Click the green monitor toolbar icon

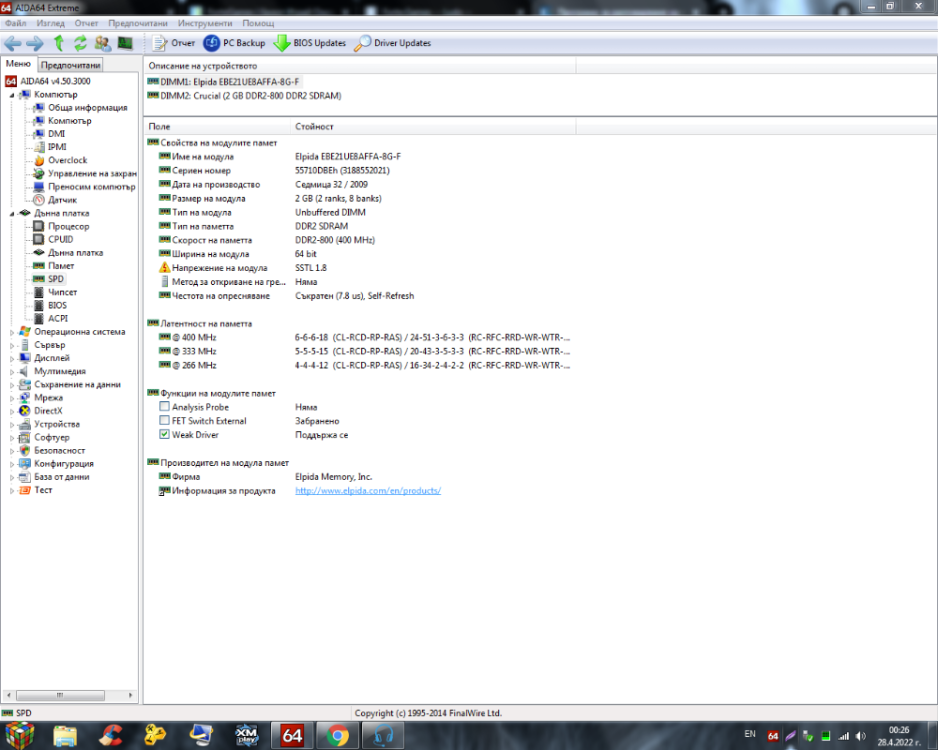[125, 43]
